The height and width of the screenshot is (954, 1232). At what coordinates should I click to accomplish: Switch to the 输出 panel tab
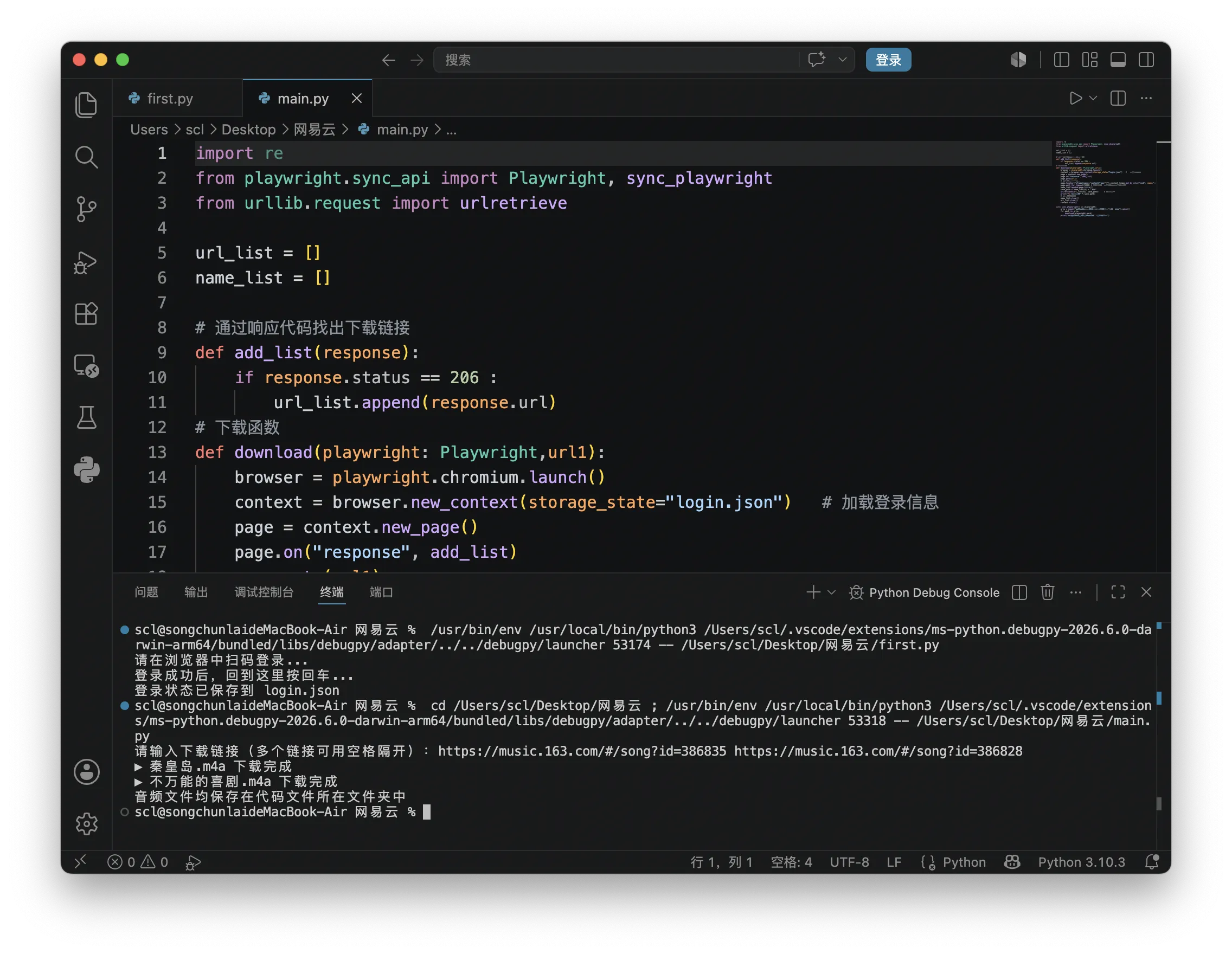[196, 592]
